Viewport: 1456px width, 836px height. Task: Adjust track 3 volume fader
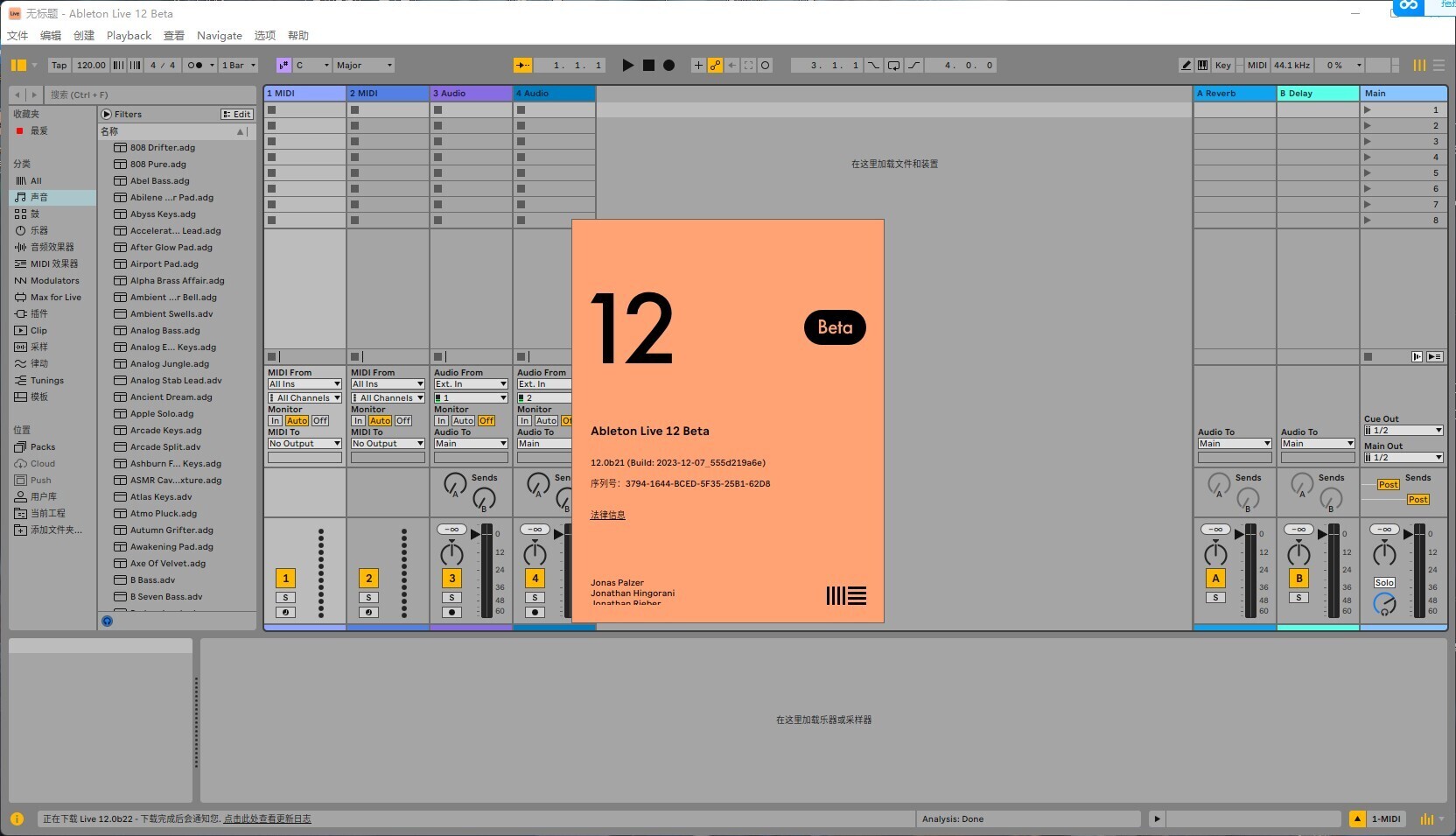[x=475, y=535]
